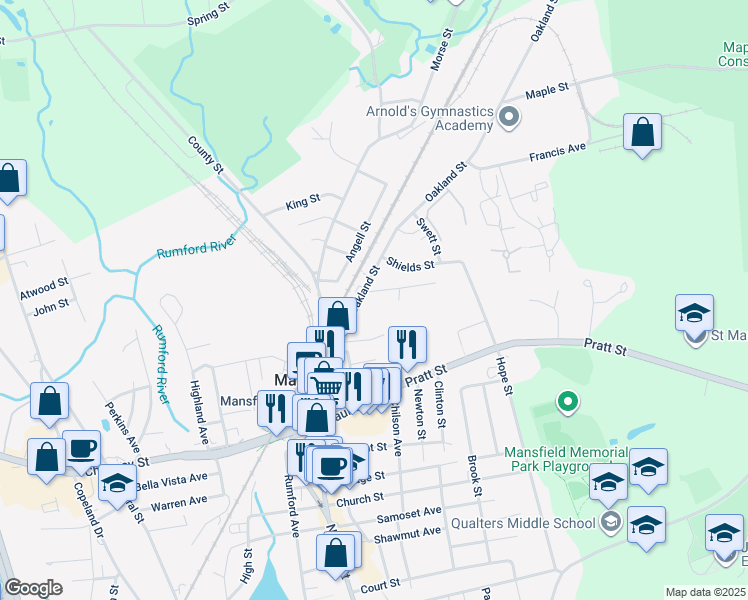Image resolution: width=748 pixels, height=600 pixels.
Task: Select the shopping bag marker left of coffee cup
Action: pos(46,457)
